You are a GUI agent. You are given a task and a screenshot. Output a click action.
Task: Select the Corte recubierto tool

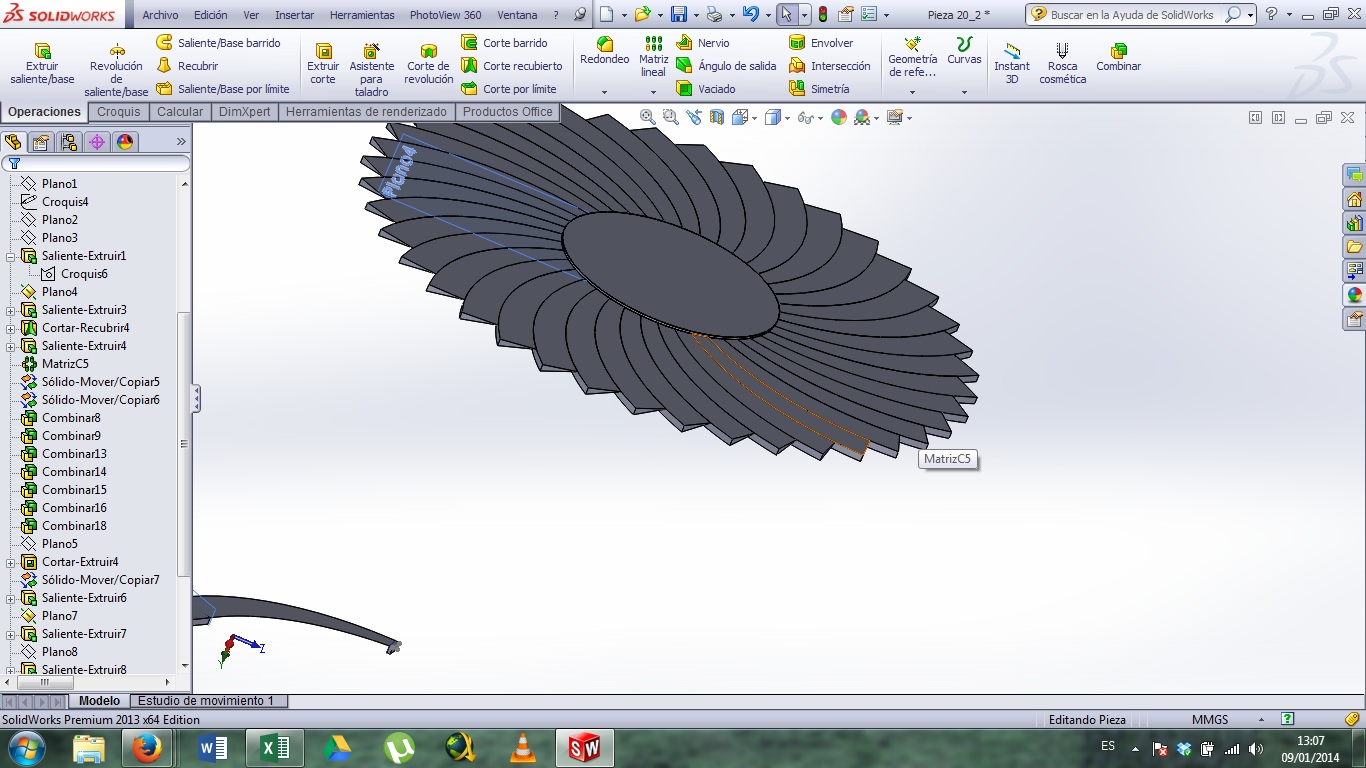pos(512,66)
